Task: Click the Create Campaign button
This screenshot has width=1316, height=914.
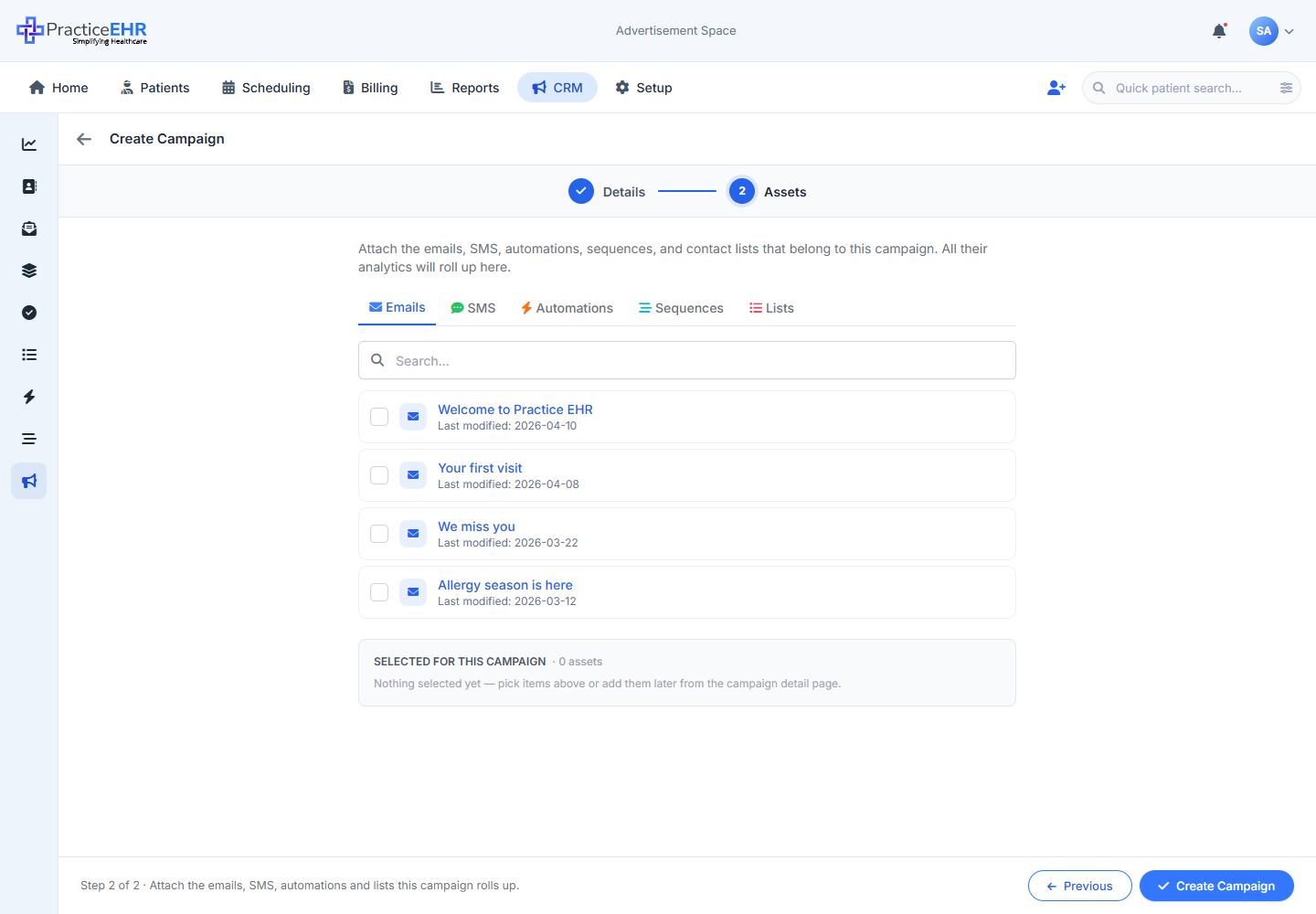Action: pyautogui.click(x=1216, y=886)
